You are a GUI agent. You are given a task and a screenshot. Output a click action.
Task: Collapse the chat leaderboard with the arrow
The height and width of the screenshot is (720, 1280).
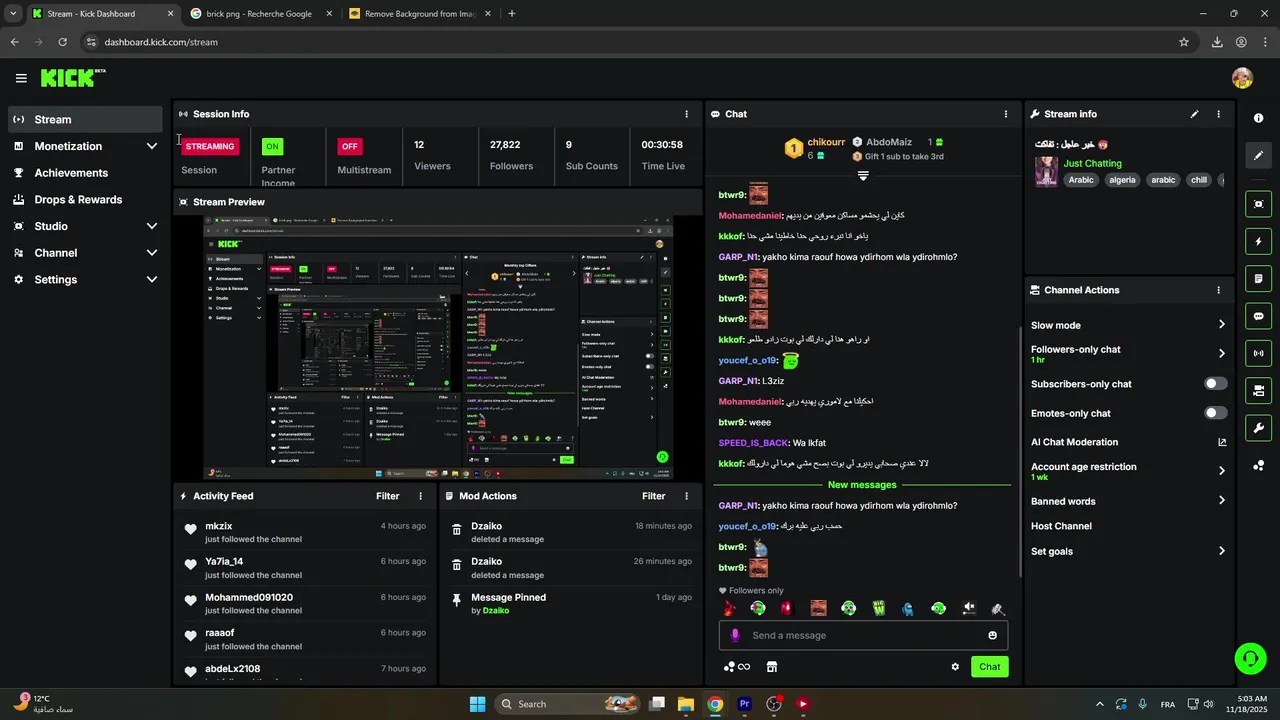863,176
